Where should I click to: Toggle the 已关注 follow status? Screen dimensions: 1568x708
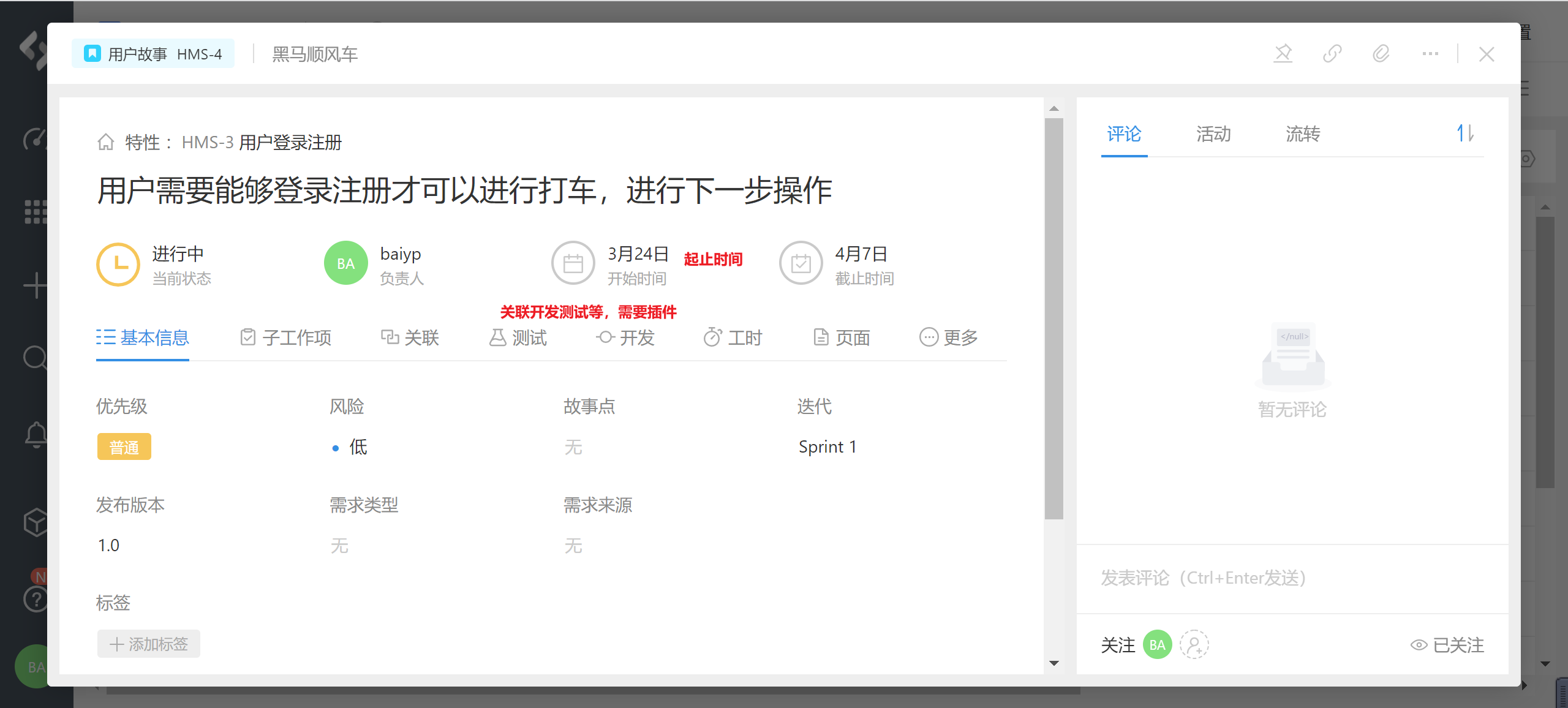pyautogui.click(x=1447, y=645)
